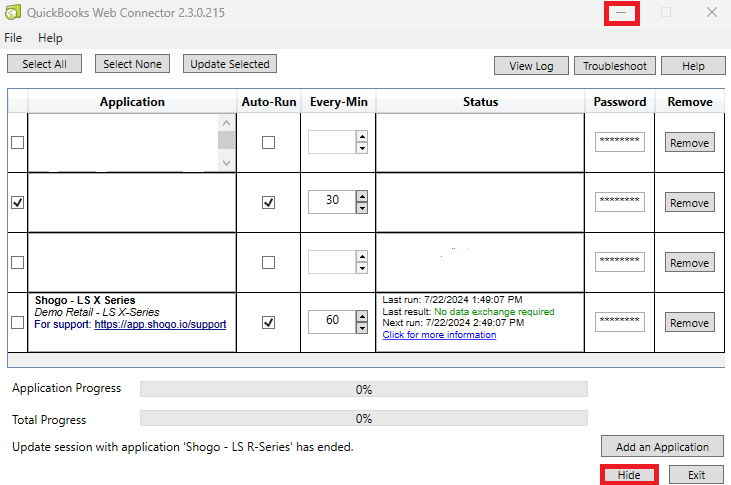Image resolution: width=731 pixels, height=485 pixels.
Task: Remove the first row's application
Action: click(690, 143)
